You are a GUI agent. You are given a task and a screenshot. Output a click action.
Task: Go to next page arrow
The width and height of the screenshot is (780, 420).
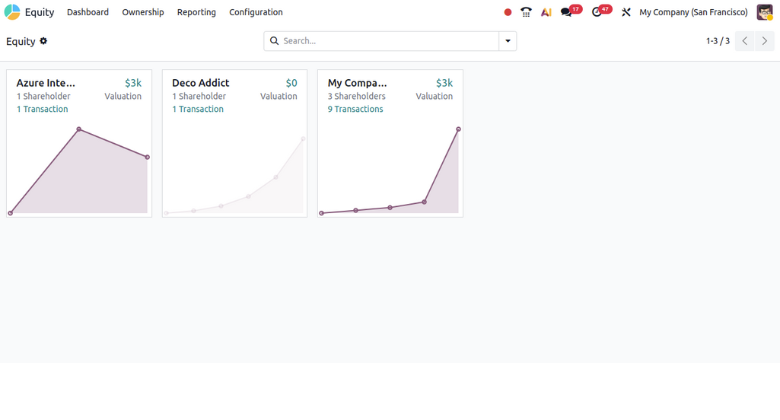(x=765, y=41)
